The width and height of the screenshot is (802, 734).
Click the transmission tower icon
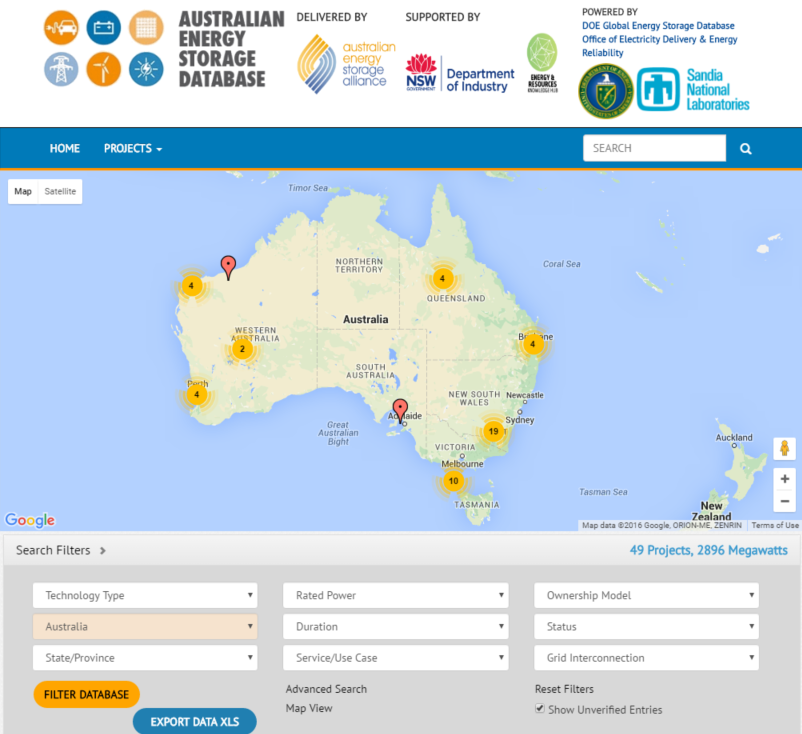pyautogui.click(x=61, y=69)
